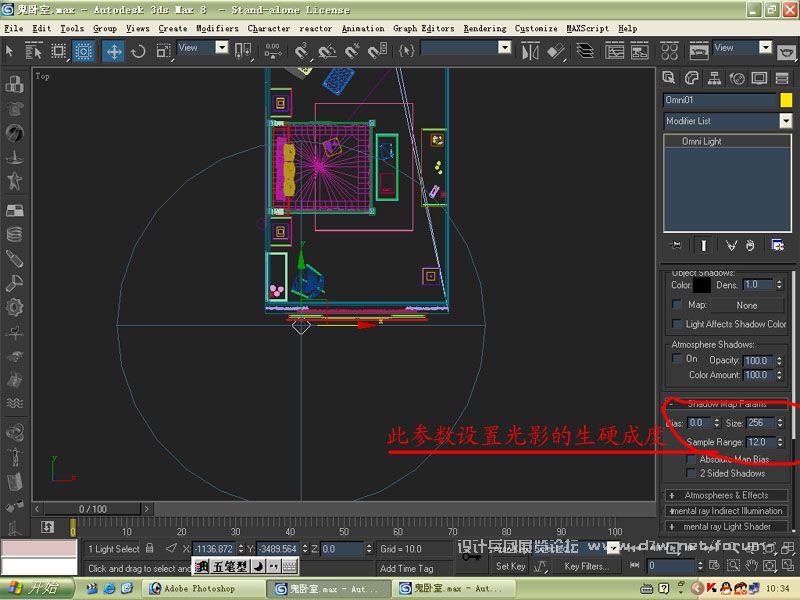This screenshot has width=800, height=600.
Task: Click the Windows Start button
Action: pos(37,588)
